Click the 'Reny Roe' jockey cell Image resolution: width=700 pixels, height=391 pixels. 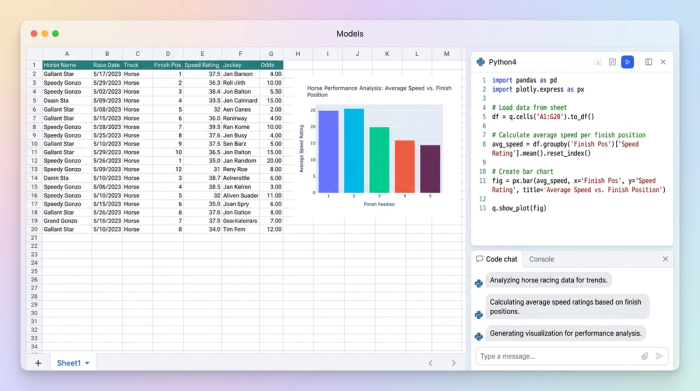[x=240, y=169]
